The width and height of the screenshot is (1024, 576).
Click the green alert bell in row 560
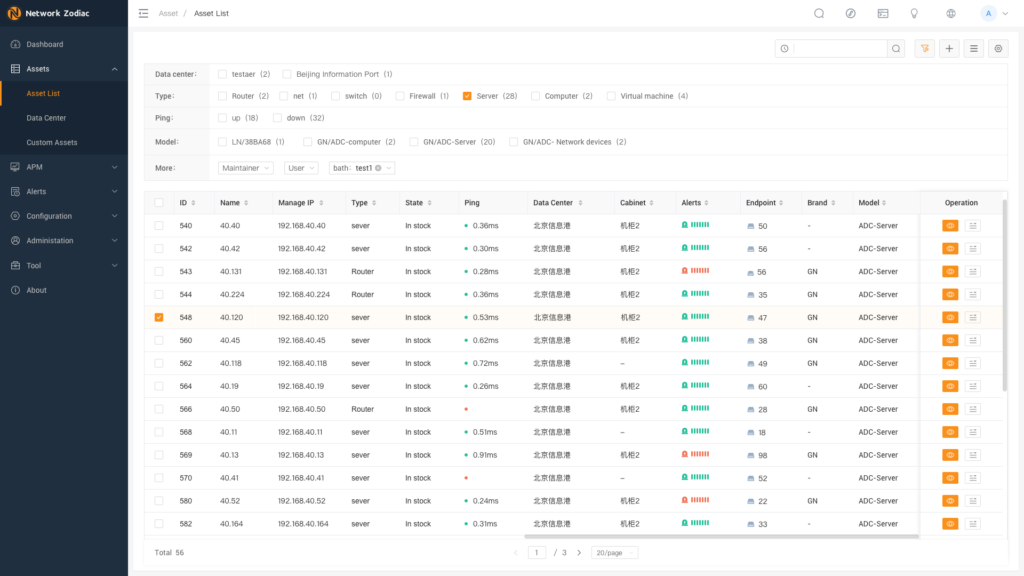pyautogui.click(x=684, y=340)
